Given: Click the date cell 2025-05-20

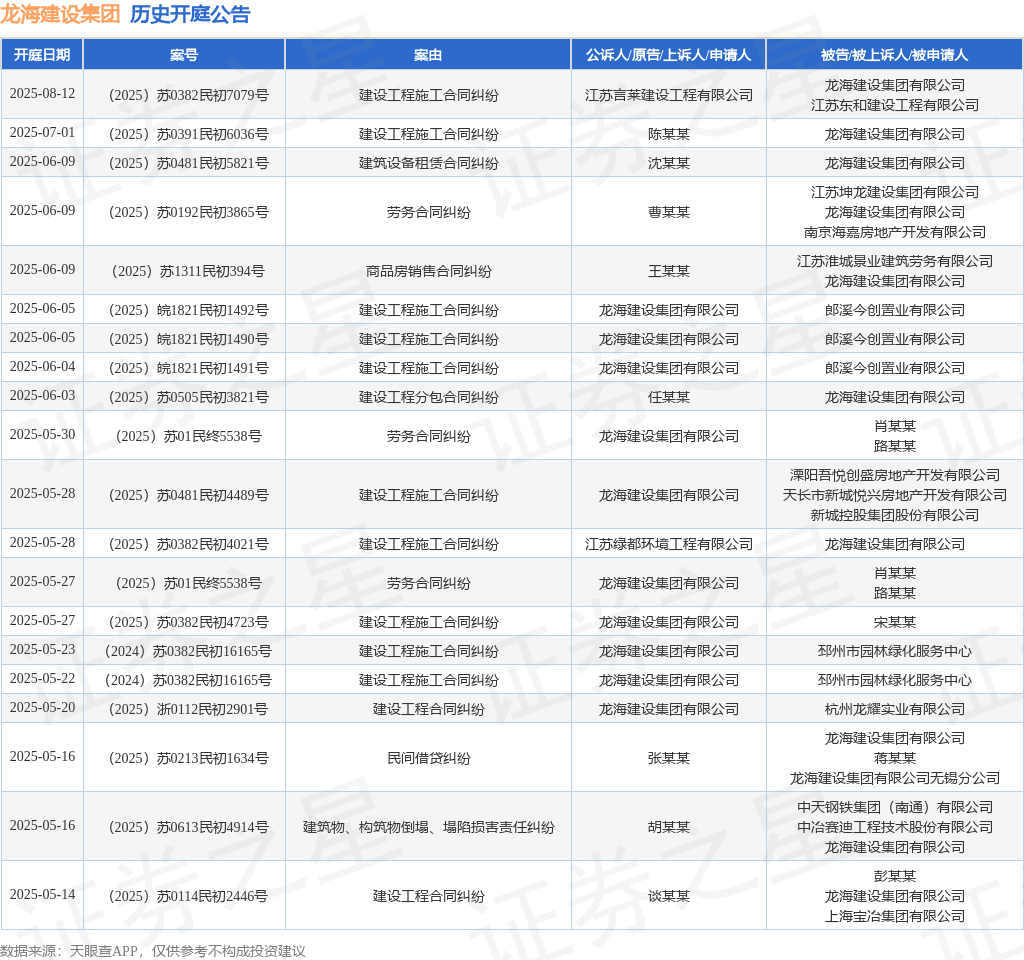Looking at the screenshot, I should [42, 707].
